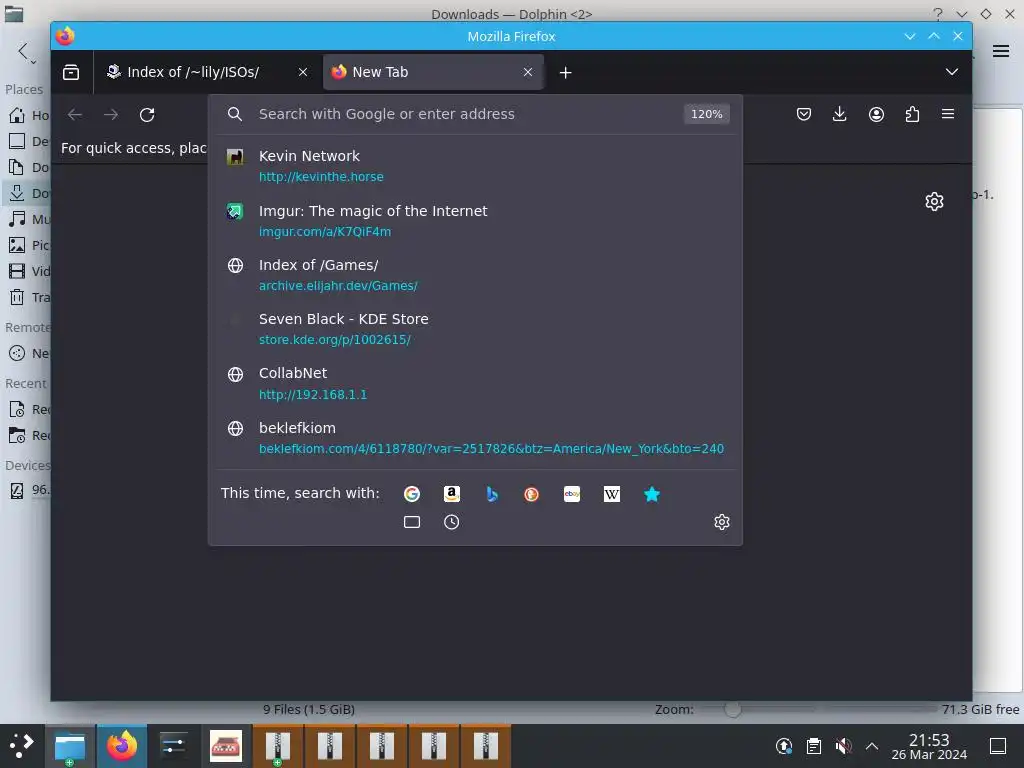The width and height of the screenshot is (1024, 768).
Task: Open search settings gear in dropdown
Action: click(x=722, y=522)
